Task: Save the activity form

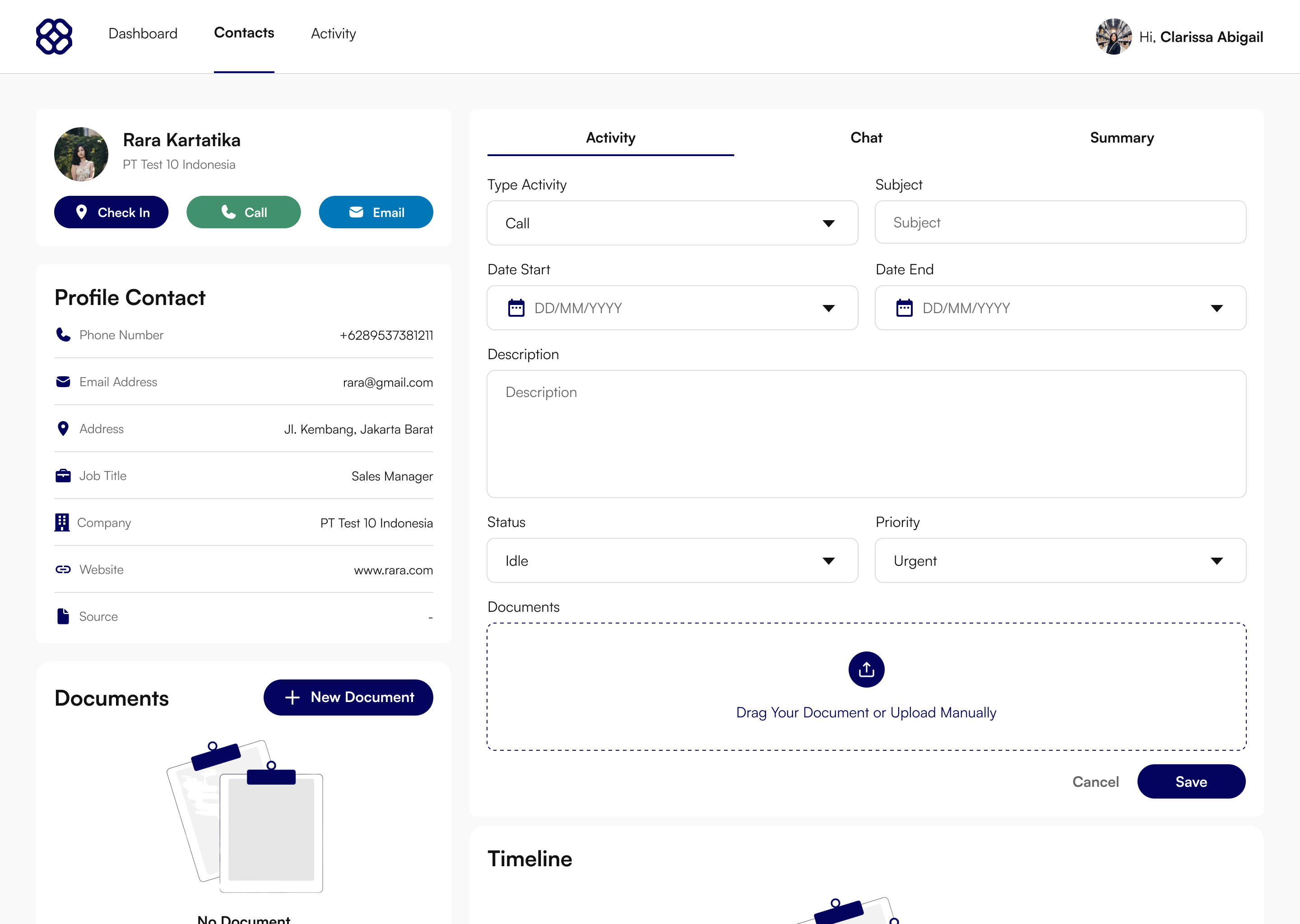Action: click(x=1191, y=782)
